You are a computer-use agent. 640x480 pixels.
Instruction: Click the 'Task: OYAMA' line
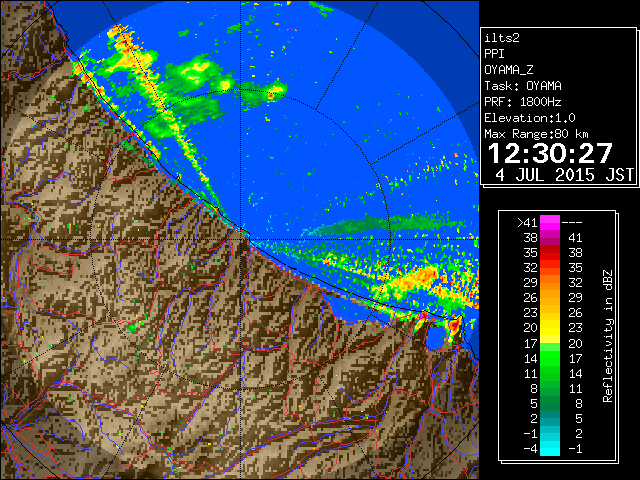click(x=523, y=86)
